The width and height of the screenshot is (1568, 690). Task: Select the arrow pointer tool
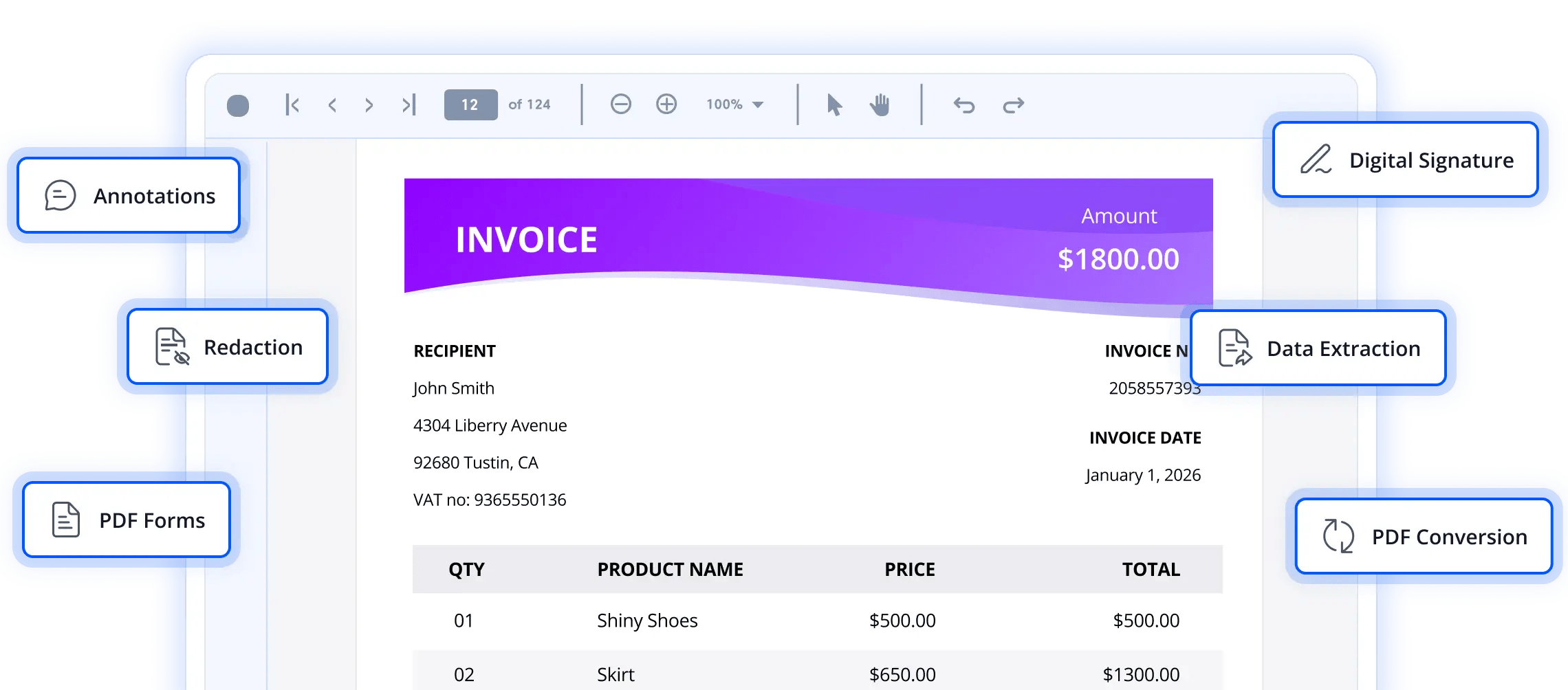click(834, 105)
